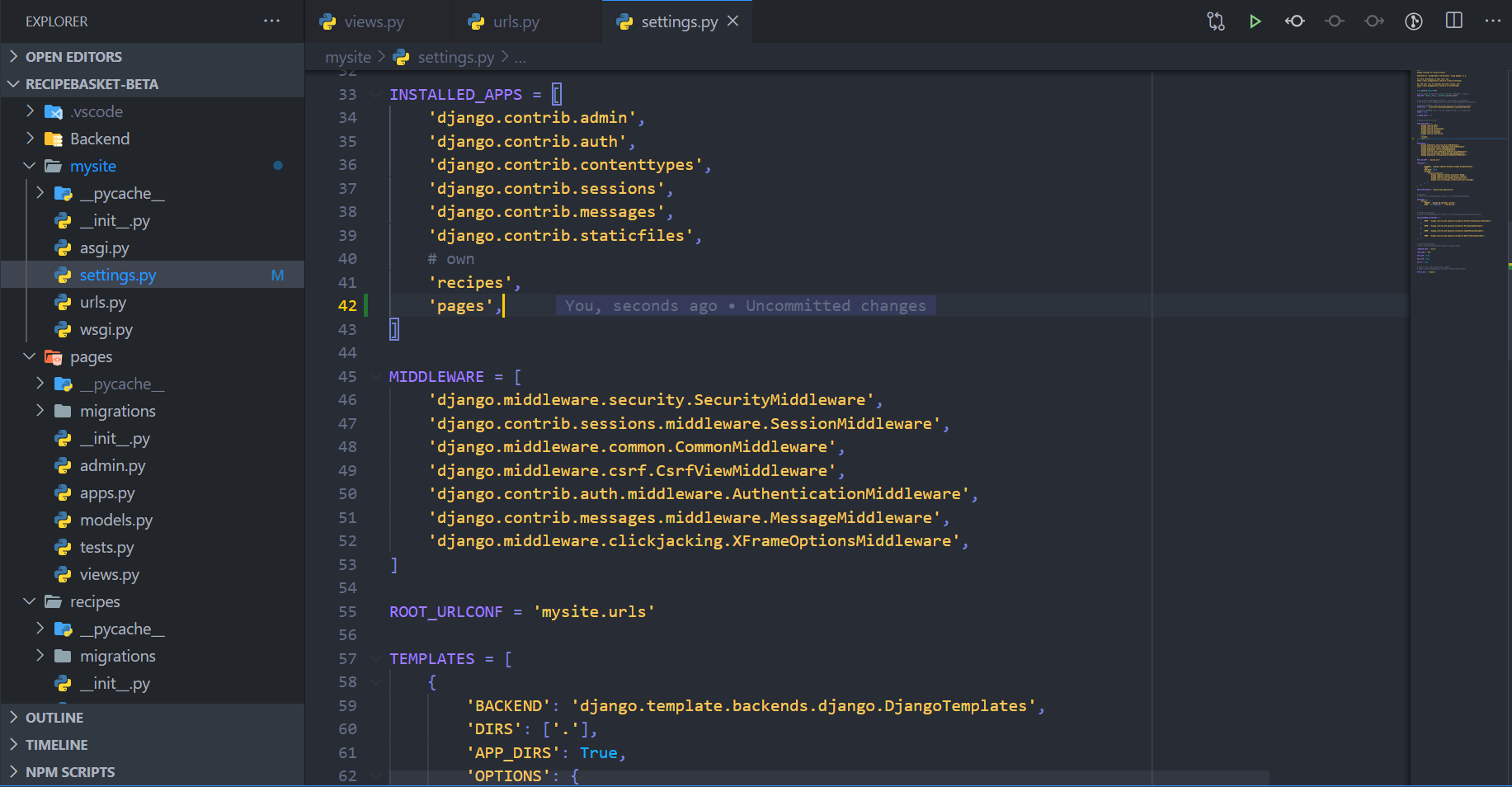
Task: Switch to the urls.py tab
Action: point(504,21)
